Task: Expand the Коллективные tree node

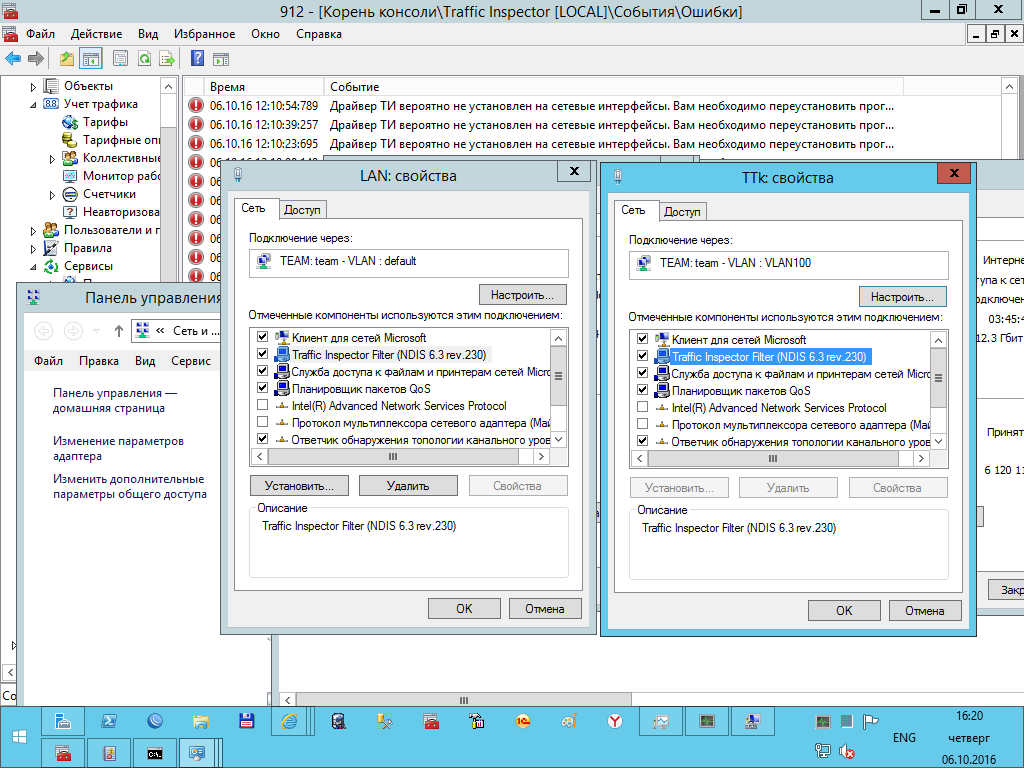Action: pyautogui.click(x=52, y=159)
